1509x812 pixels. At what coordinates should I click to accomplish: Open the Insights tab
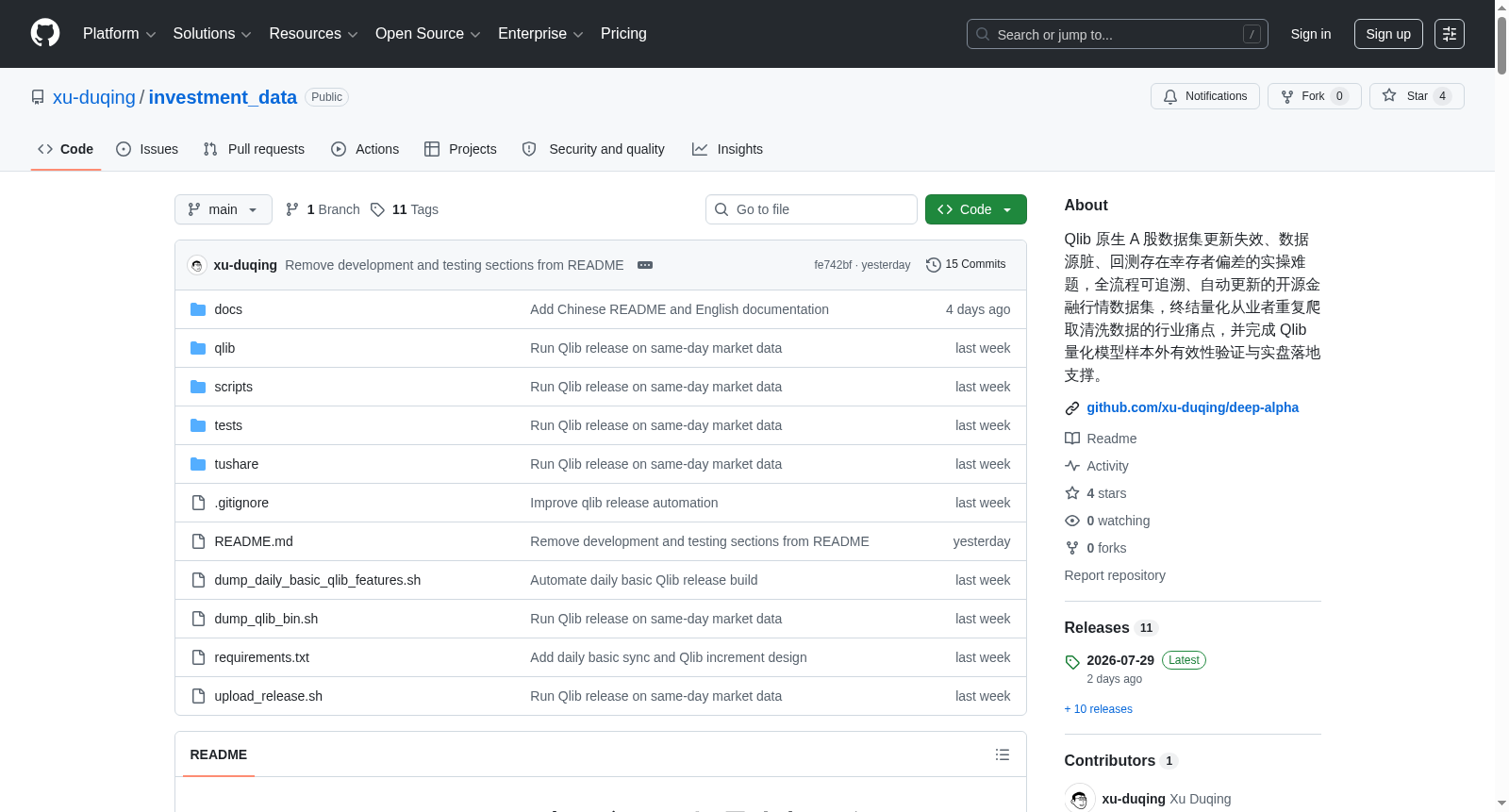click(x=727, y=149)
